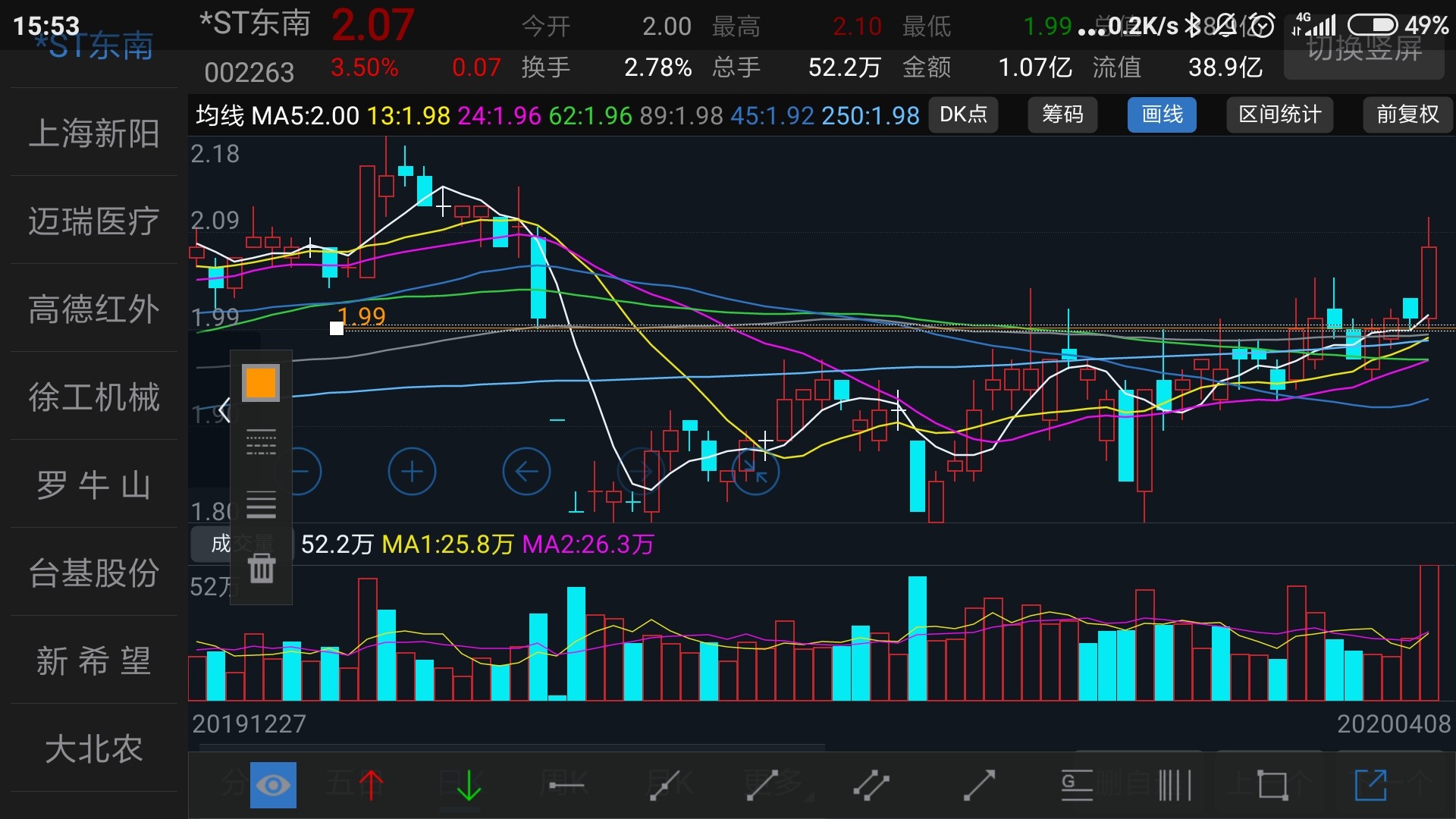Select the red up-arrow marker tool
This screenshot has height=819, width=1456.
click(371, 785)
